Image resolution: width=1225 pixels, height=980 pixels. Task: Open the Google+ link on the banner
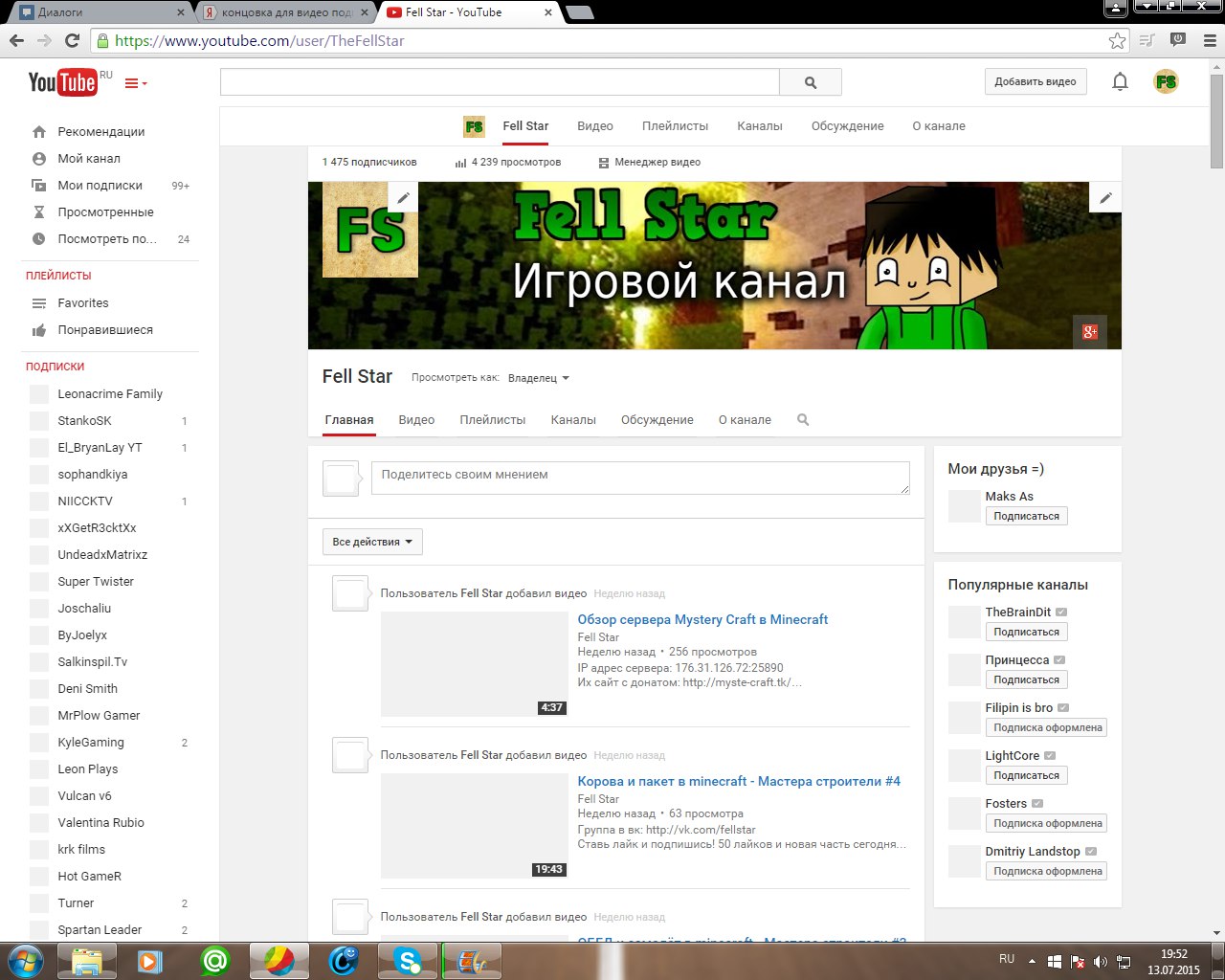click(1089, 332)
